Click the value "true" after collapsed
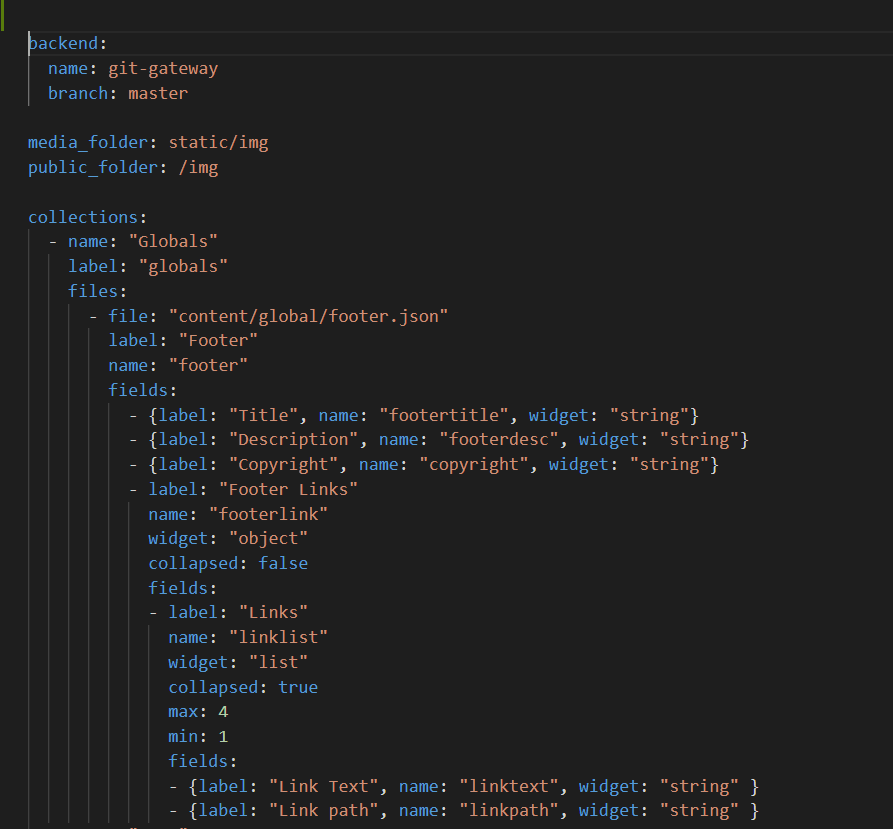The height and width of the screenshot is (829, 893). [x=298, y=687]
